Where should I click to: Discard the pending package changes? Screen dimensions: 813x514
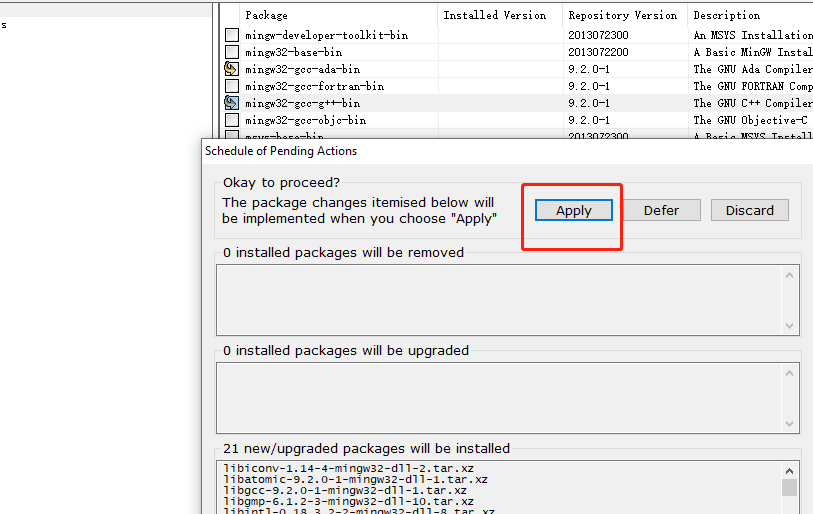click(x=749, y=210)
